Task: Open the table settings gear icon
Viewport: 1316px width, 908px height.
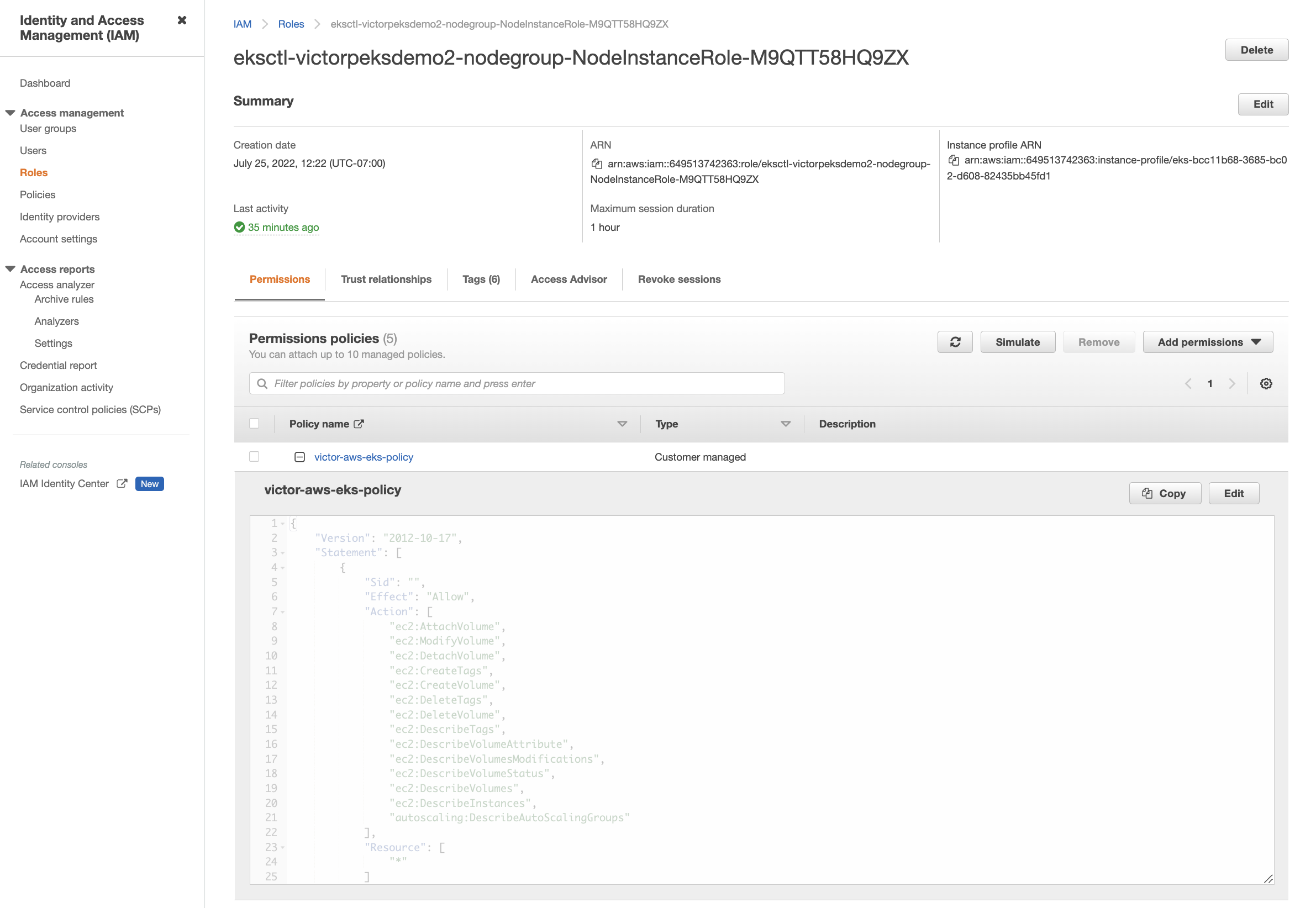Action: coord(1265,383)
